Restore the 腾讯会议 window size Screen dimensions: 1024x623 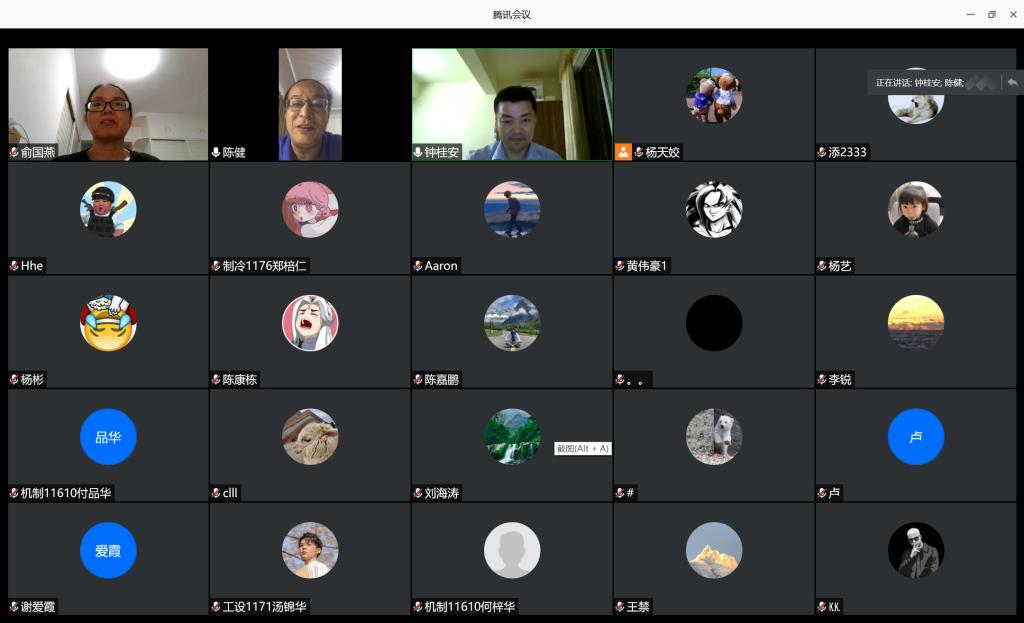991,14
